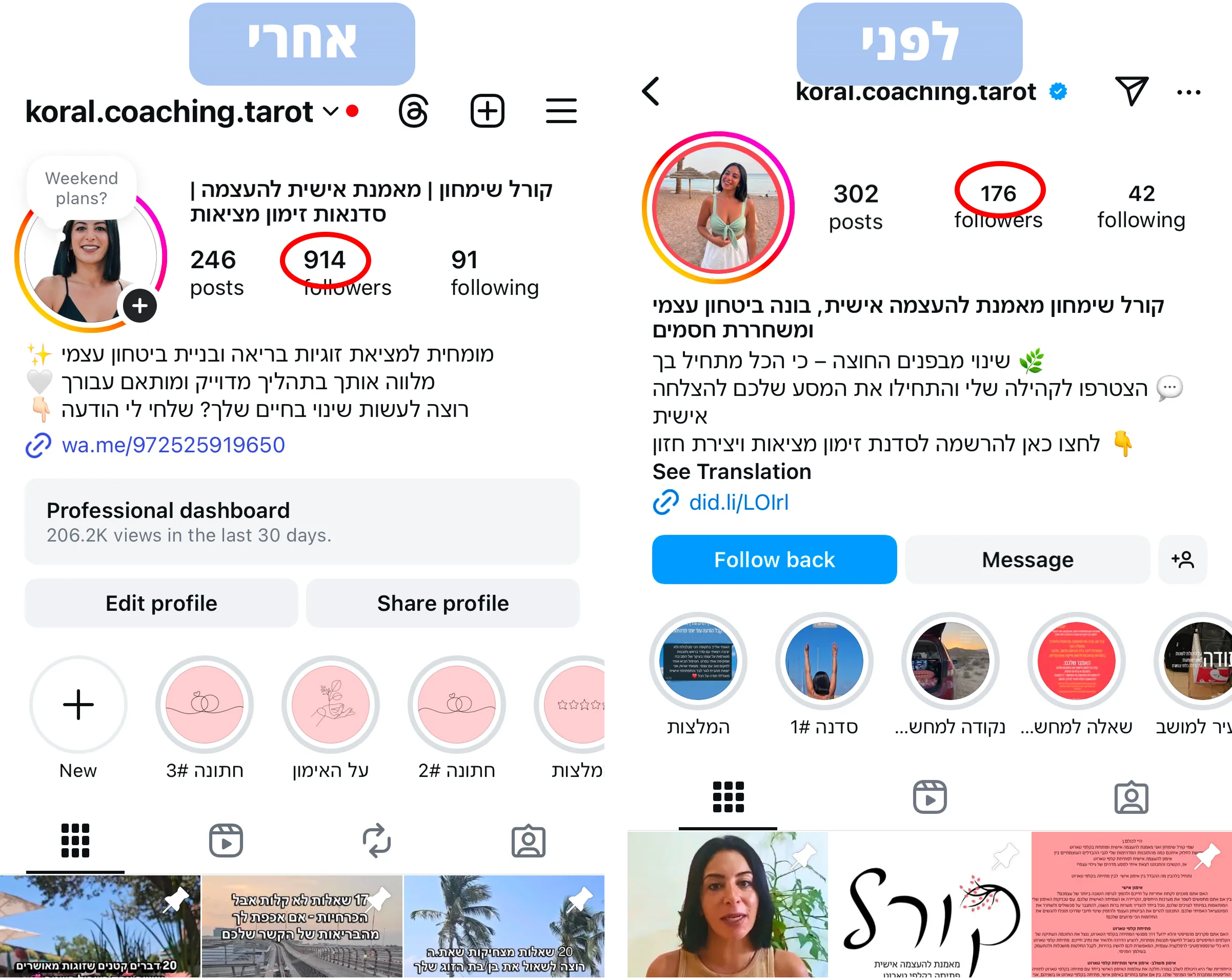Open three dots more options menu
This screenshot has width=1232, height=980.
[1188, 92]
